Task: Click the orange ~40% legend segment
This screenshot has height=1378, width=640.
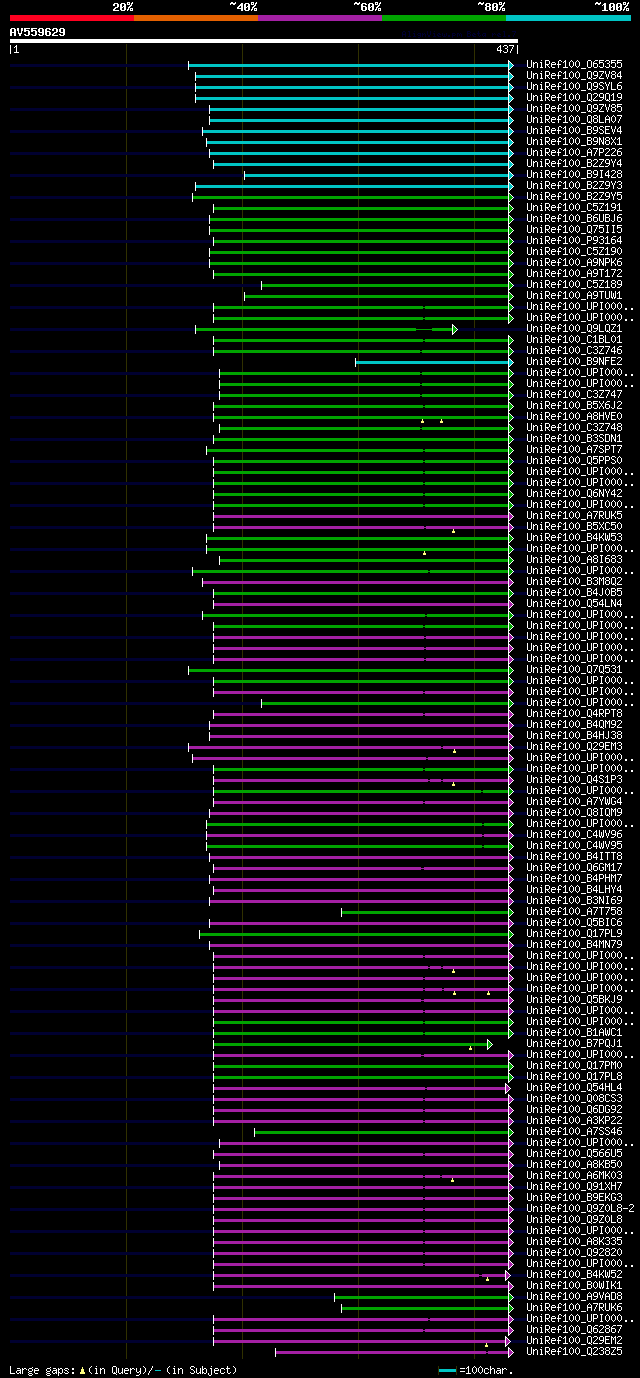Action: (195, 17)
